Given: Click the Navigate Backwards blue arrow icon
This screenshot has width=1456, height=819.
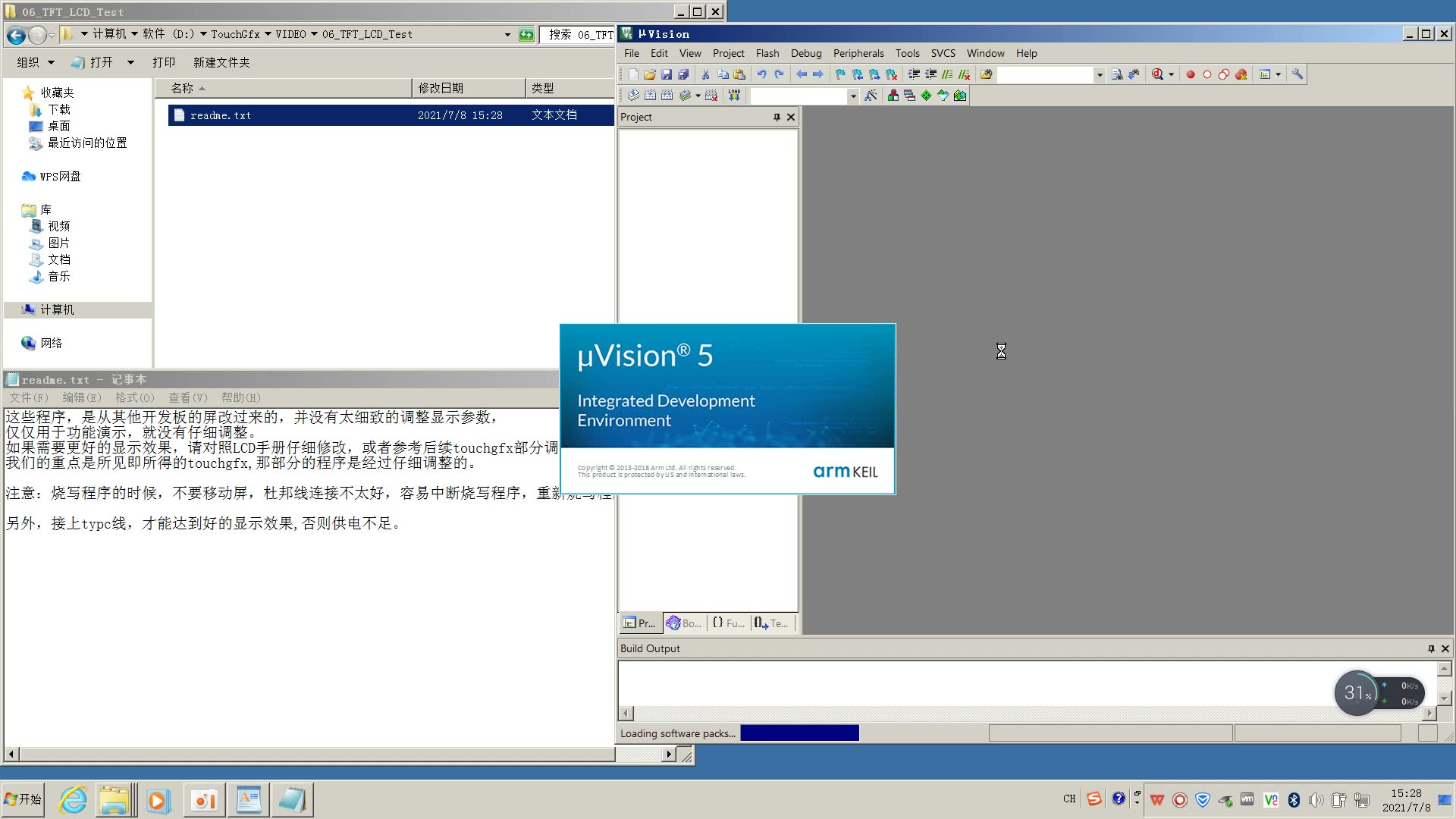Looking at the screenshot, I should (802, 74).
